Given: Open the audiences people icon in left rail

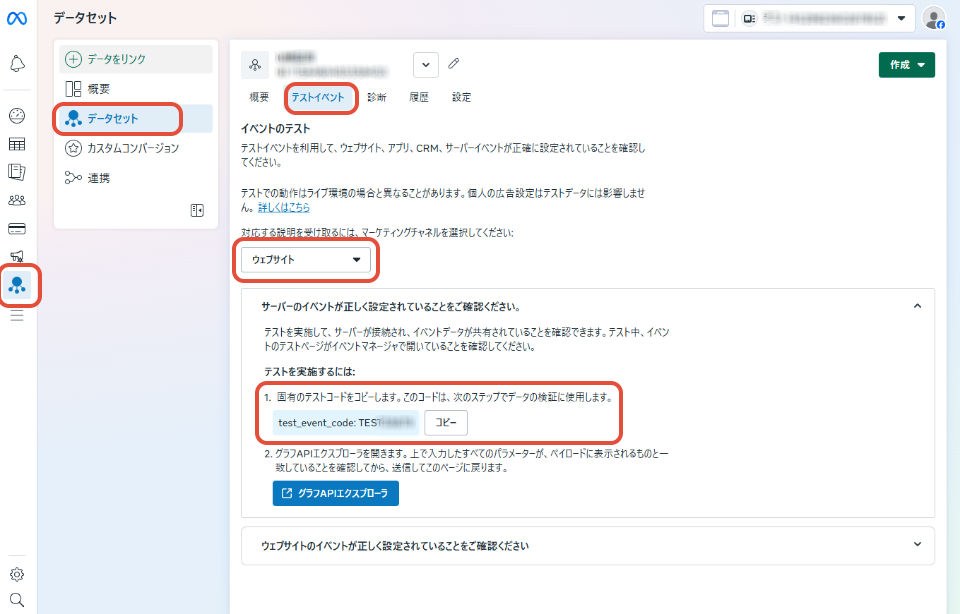Looking at the screenshot, I should [x=17, y=200].
